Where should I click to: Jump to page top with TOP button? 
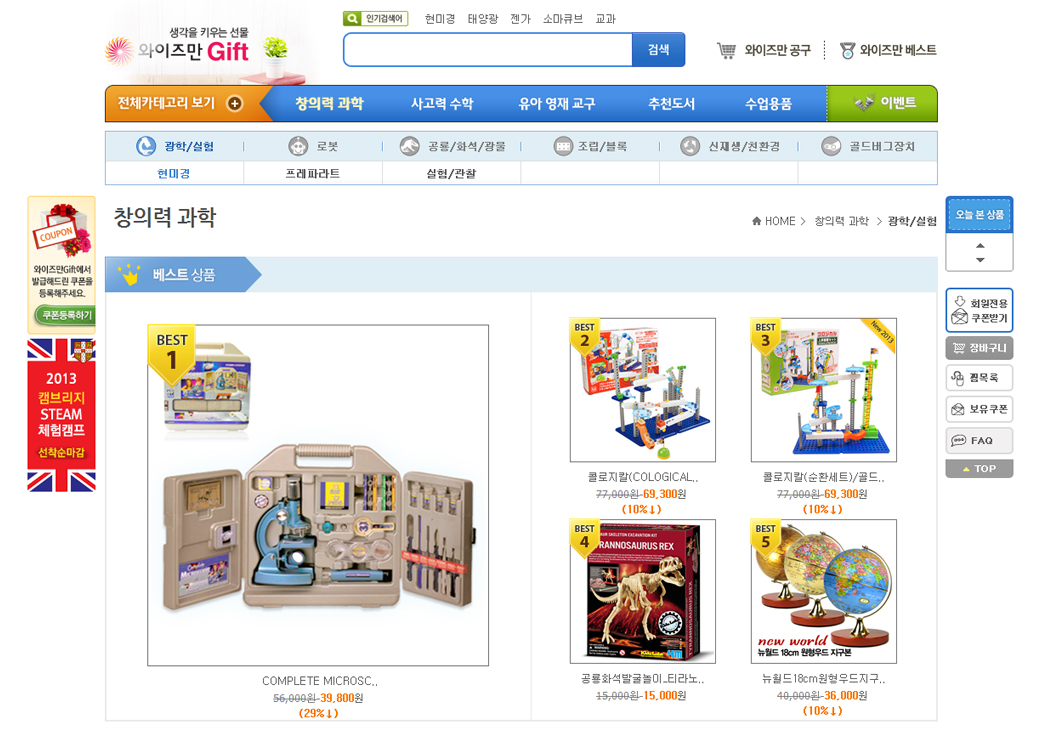[979, 468]
